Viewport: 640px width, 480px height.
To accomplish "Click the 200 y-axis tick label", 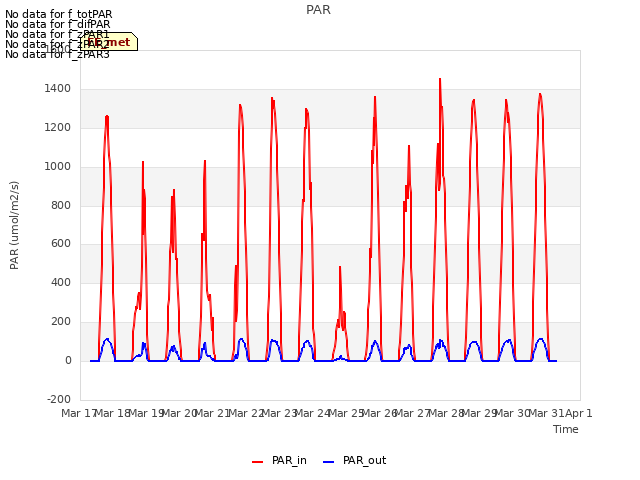I will pyautogui.click(x=61, y=322).
